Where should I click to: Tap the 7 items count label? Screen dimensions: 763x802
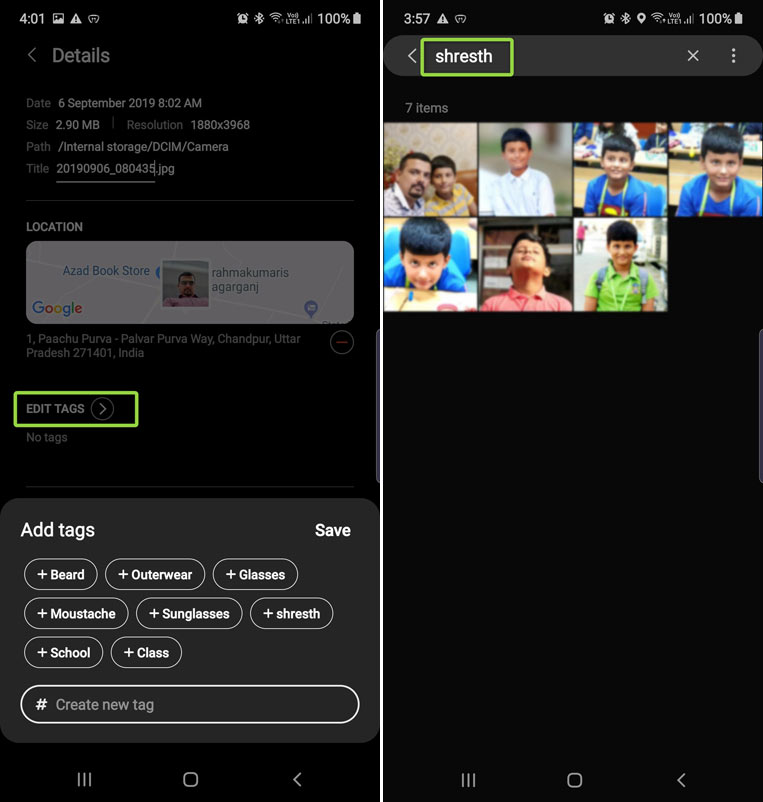click(427, 108)
